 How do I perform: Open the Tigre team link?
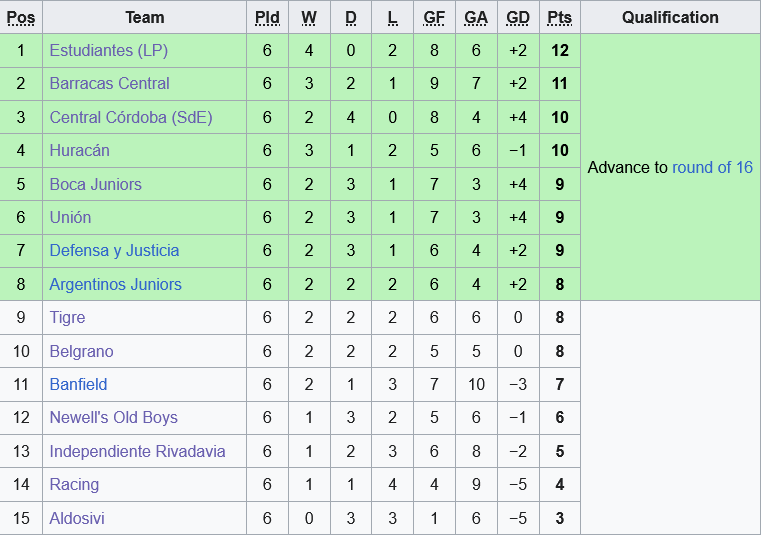click(x=67, y=318)
